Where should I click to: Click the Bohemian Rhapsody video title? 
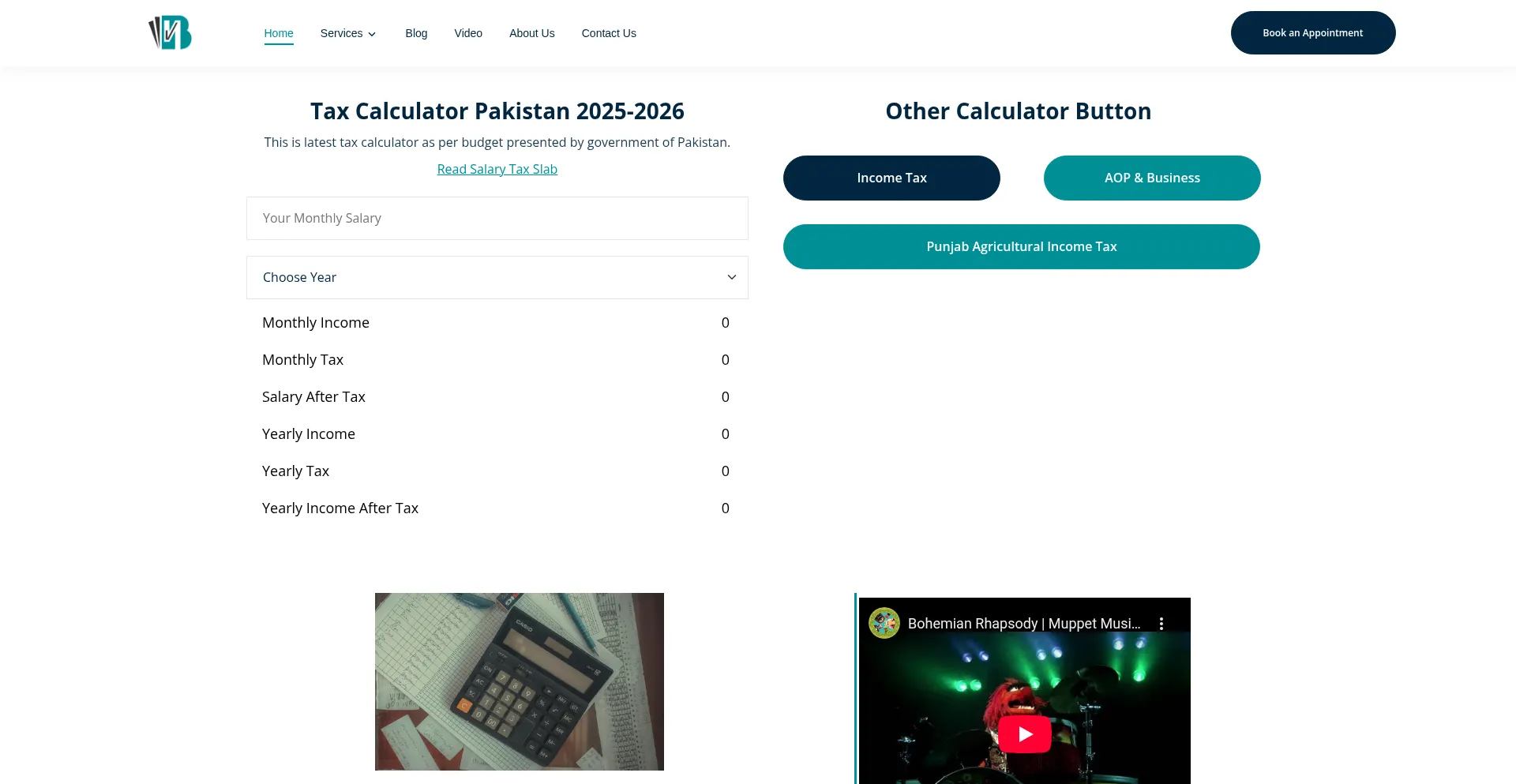coord(1023,624)
